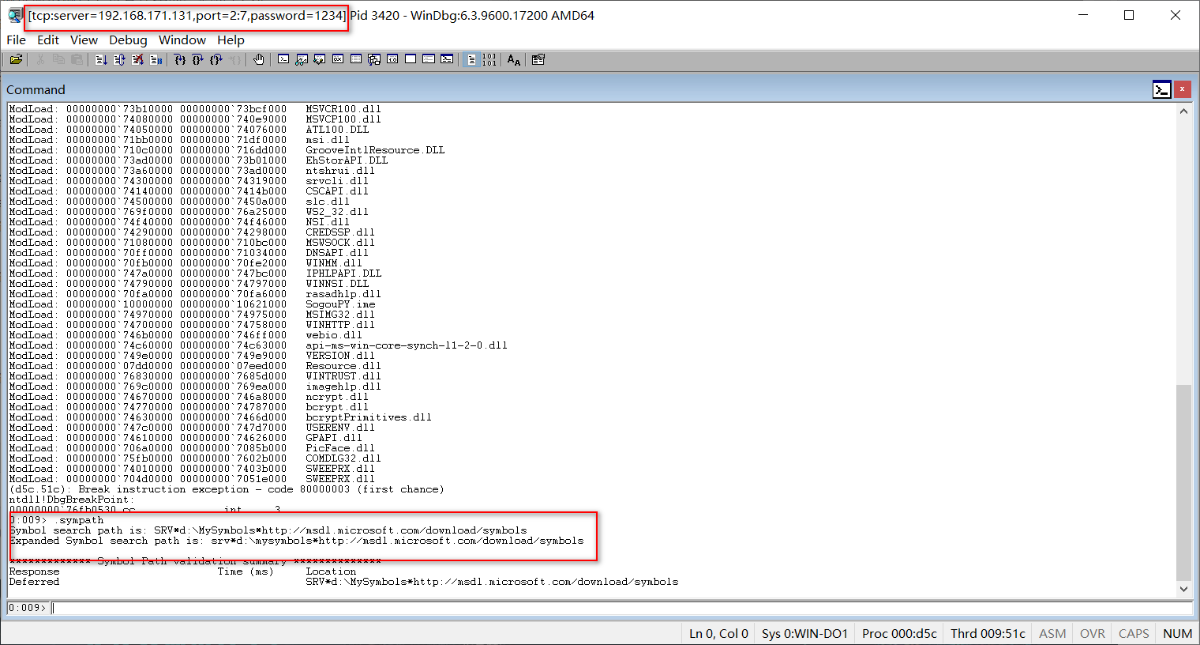Screen dimensions: 1200x645
Task: Click the Options toolbar icon
Action: tap(538, 60)
